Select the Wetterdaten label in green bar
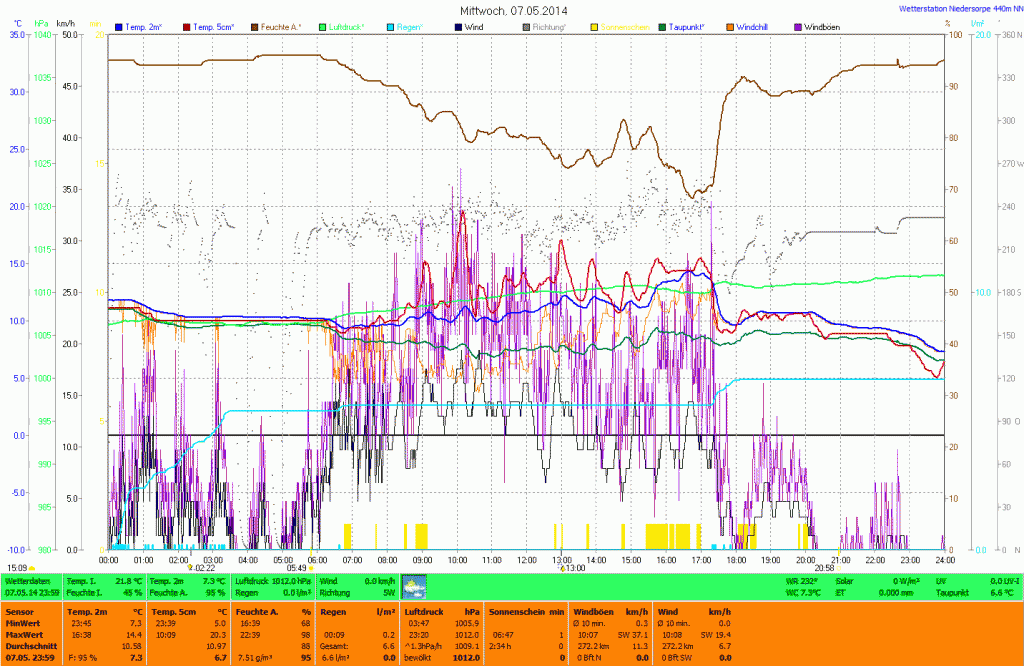1024x666 pixels. (x=28, y=580)
